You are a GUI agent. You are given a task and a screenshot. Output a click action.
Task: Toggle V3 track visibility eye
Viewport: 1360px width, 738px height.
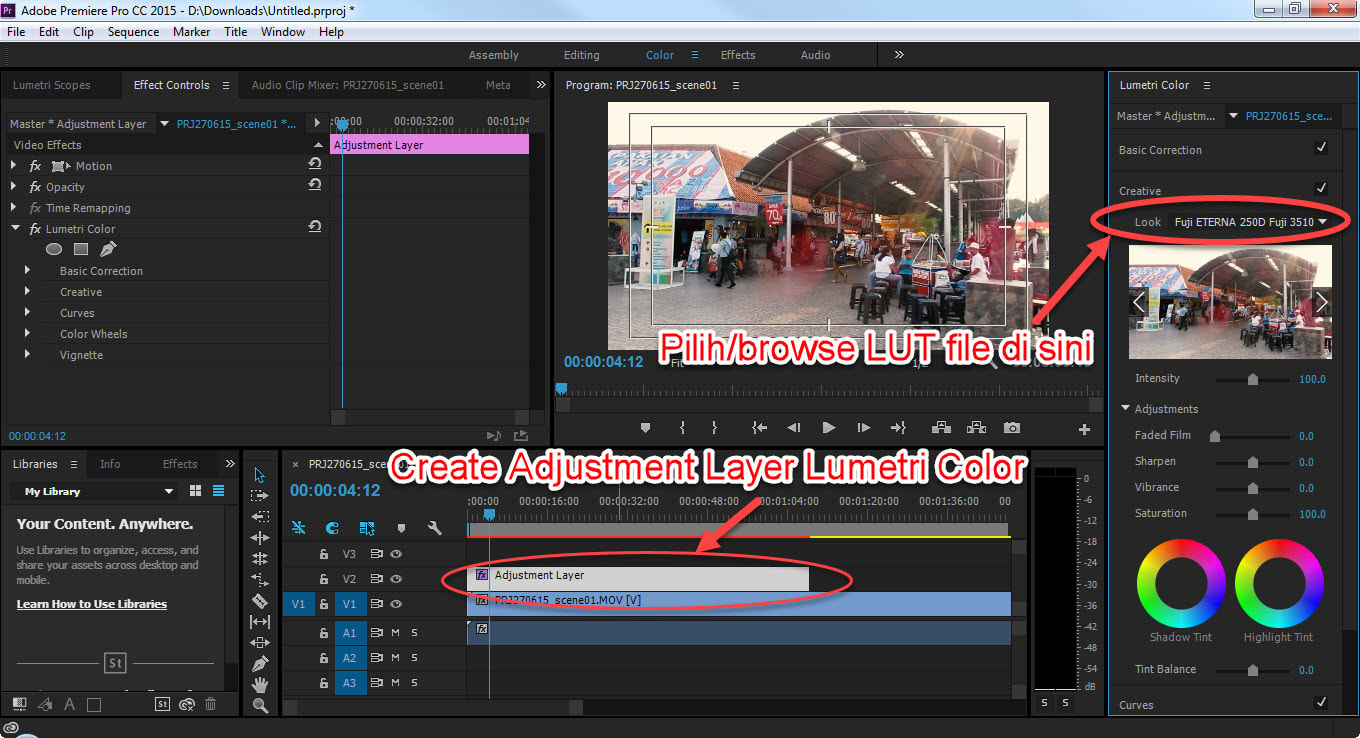(x=396, y=553)
